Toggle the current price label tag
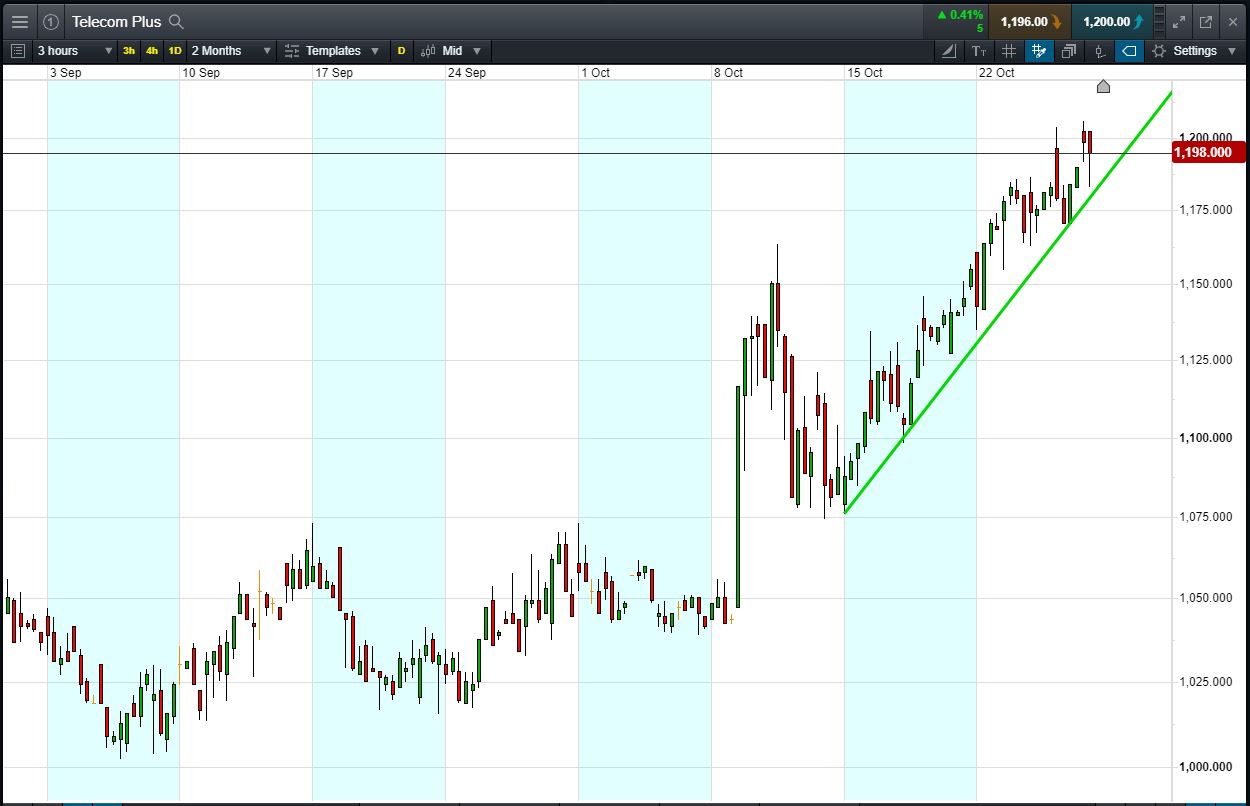Screen dimensions: 1250x806 (x=1129, y=51)
